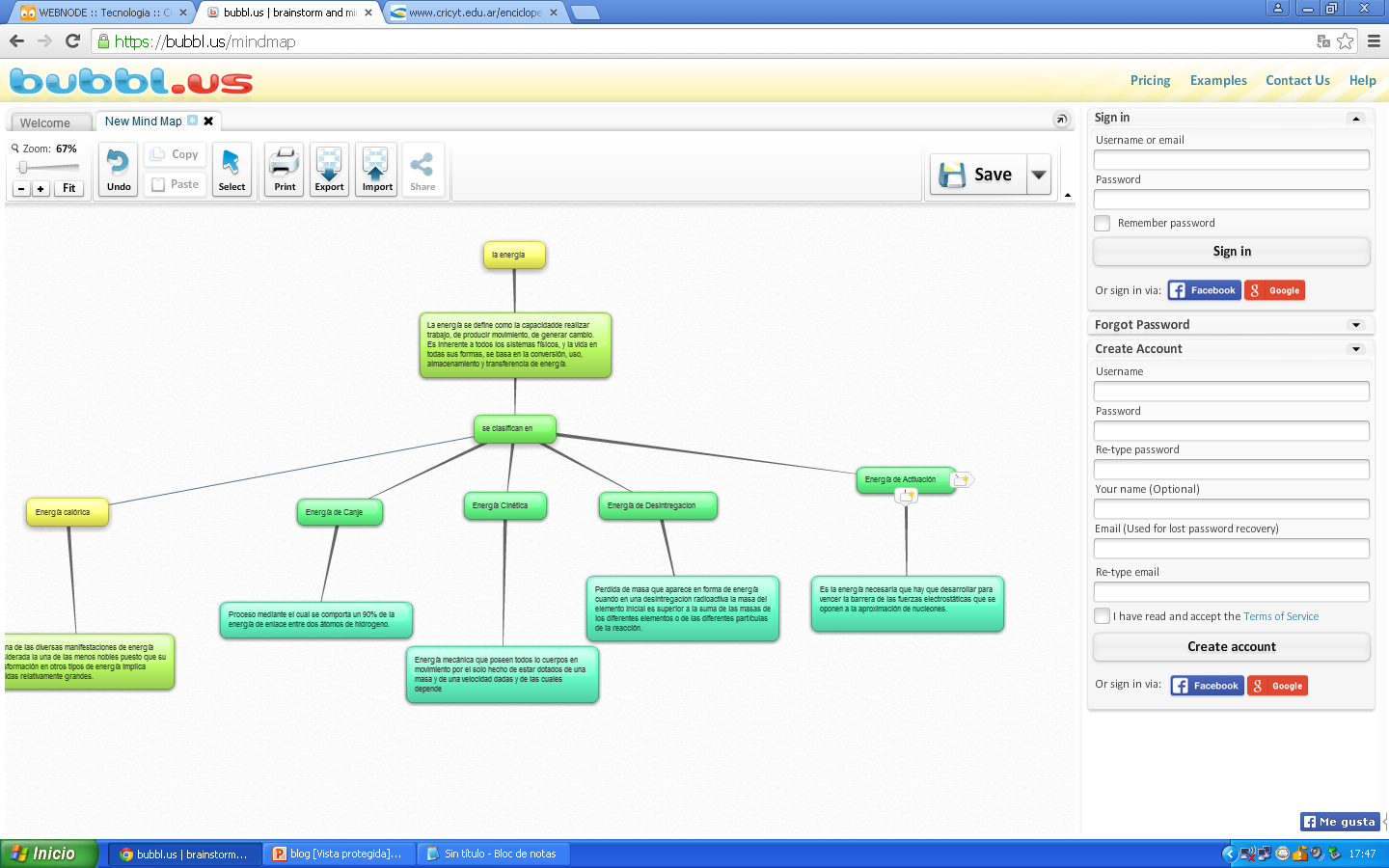Expand the Forgot Password section
1389x868 pixels.
(x=1356, y=325)
